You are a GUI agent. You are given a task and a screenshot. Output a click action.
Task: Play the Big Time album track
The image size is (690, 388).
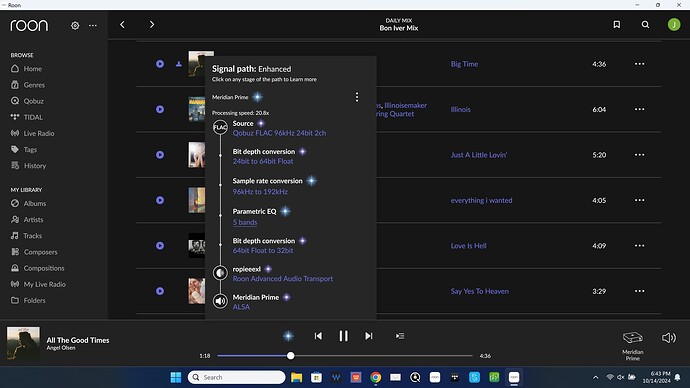tap(160, 64)
